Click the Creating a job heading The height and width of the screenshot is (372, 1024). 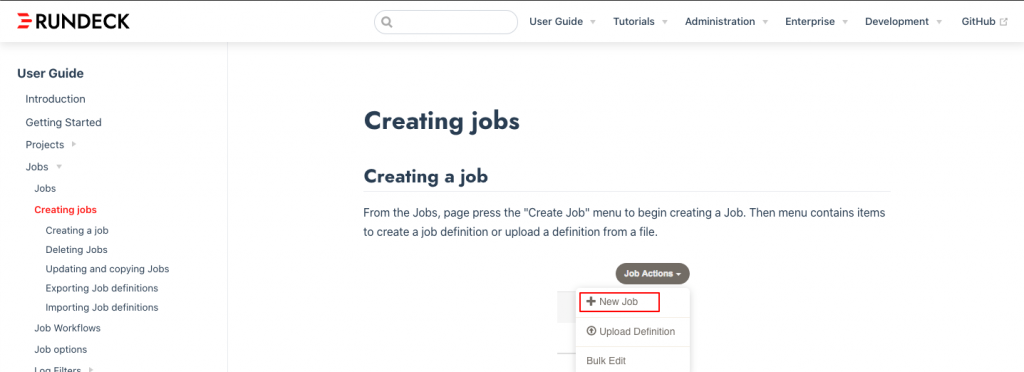[x=425, y=176]
